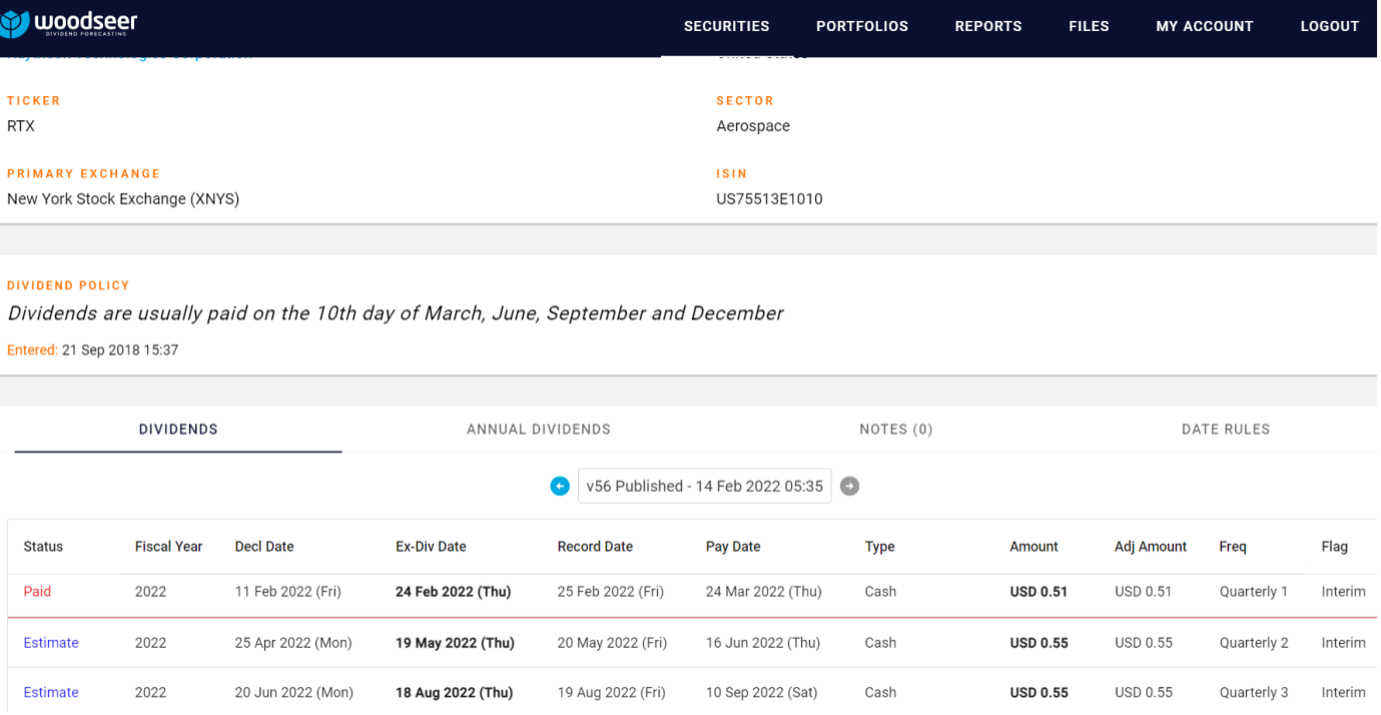
Task: Click the DIVIDEND POLICY heading
Action: 68,286
